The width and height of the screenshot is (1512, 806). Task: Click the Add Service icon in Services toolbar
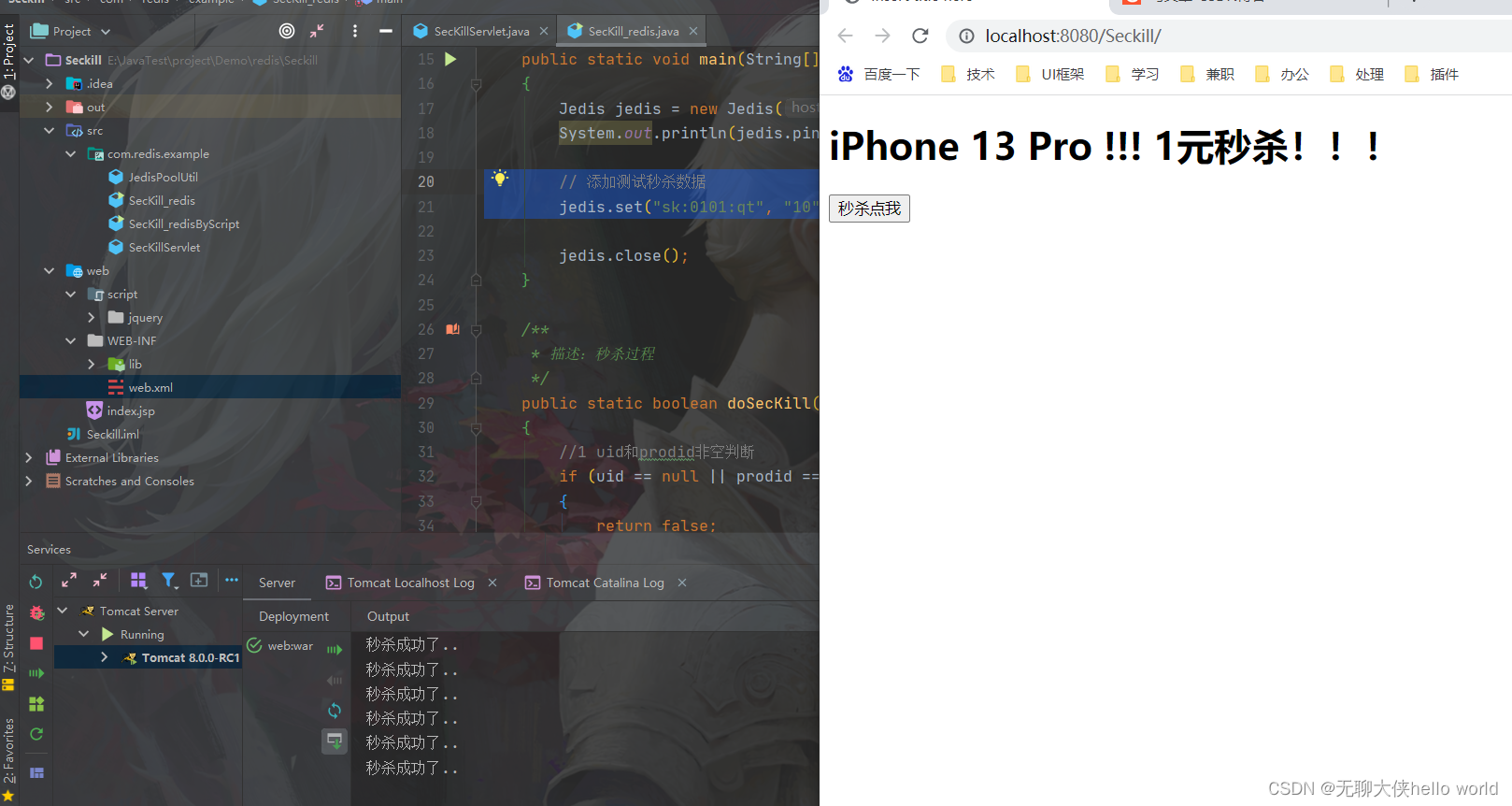pyautogui.click(x=199, y=581)
